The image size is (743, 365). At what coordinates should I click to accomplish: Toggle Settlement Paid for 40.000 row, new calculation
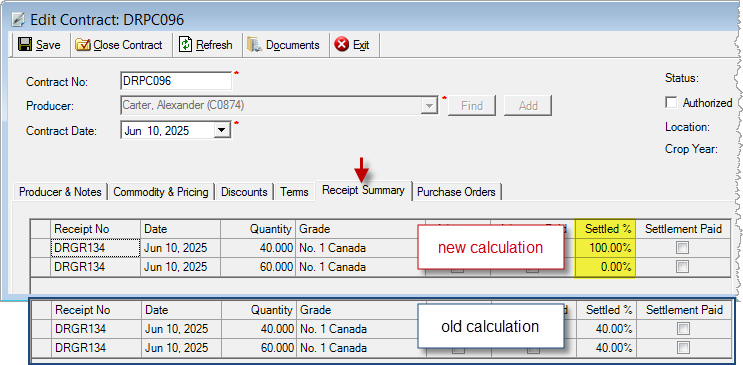pos(682,247)
